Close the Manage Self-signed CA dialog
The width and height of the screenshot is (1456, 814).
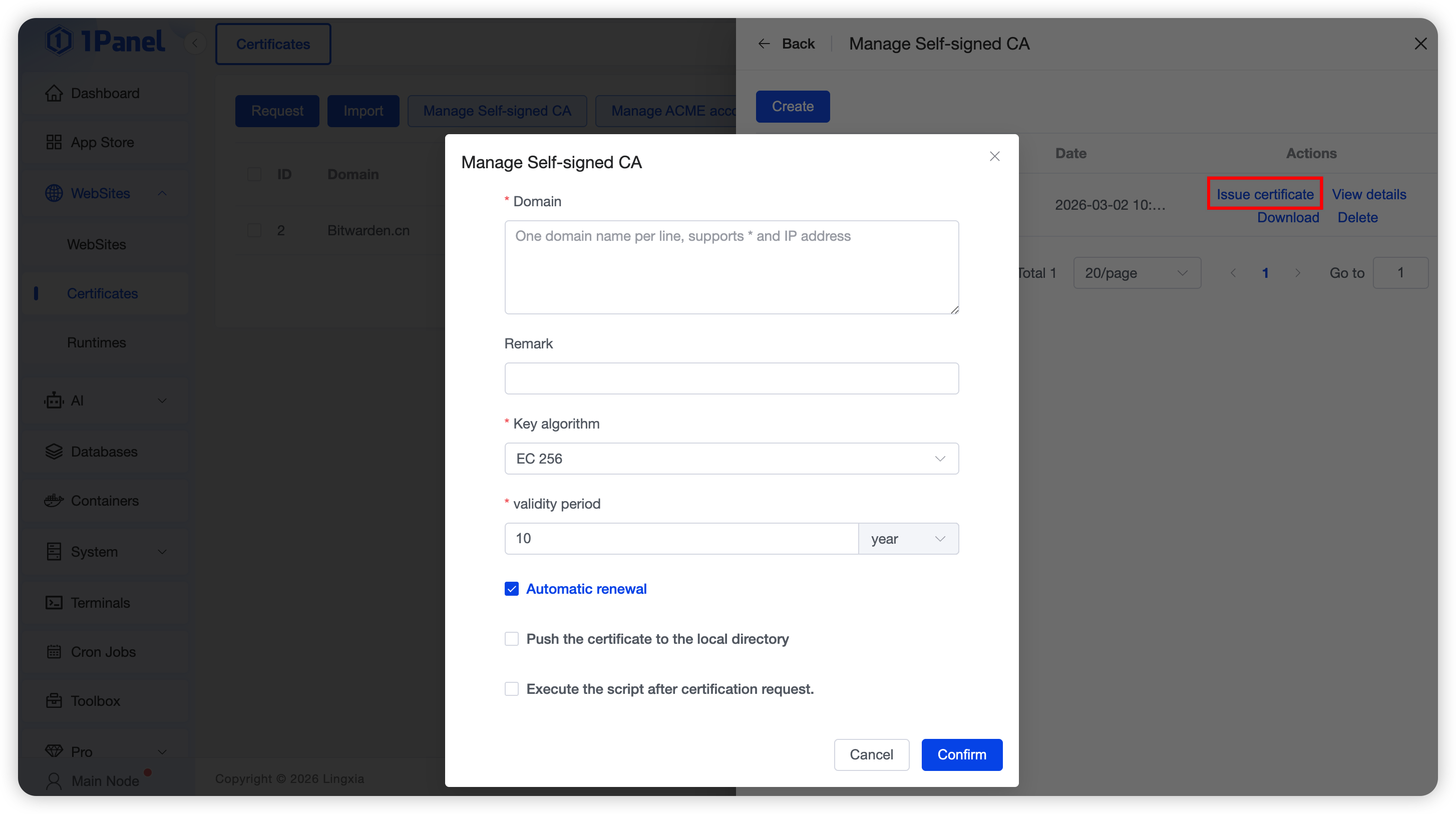point(995,157)
